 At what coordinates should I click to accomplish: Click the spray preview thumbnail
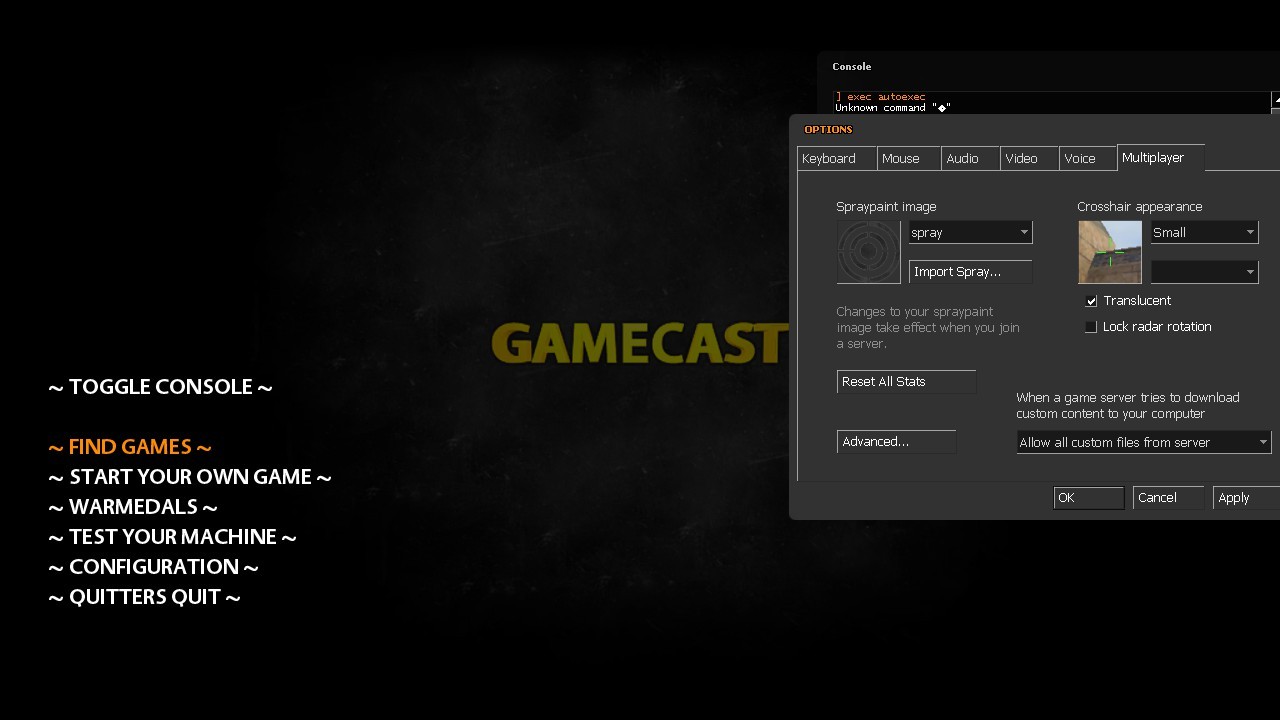(x=867, y=251)
